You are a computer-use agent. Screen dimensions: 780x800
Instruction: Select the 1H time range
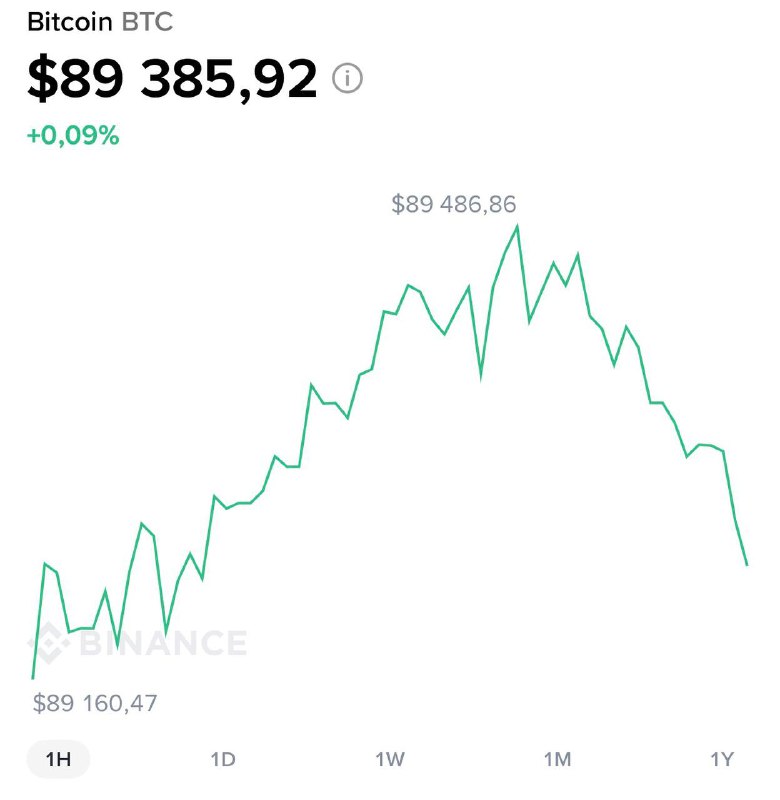click(x=58, y=759)
